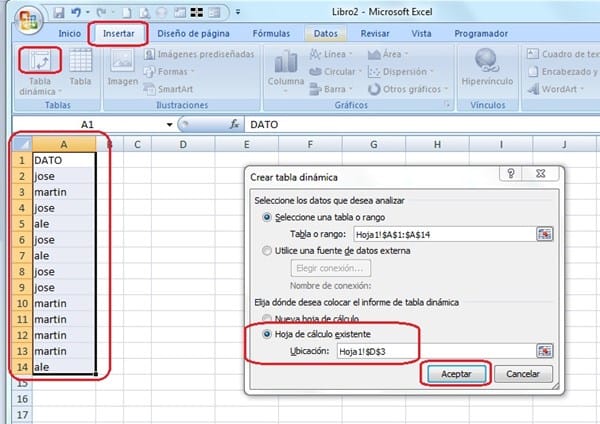
Task: Click the Office button logo
Action: click(x=28, y=19)
